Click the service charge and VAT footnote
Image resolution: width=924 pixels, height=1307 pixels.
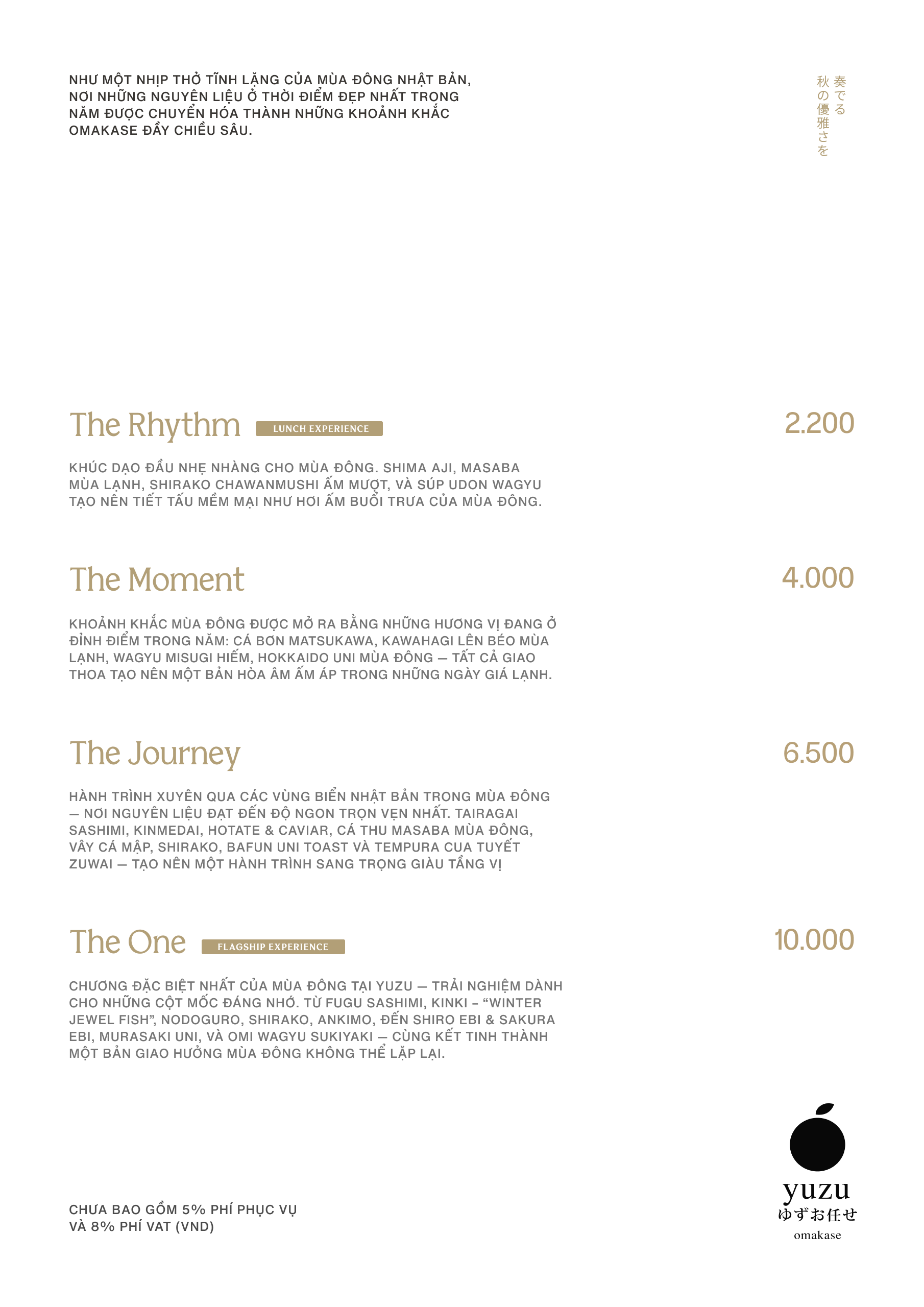183,1218
